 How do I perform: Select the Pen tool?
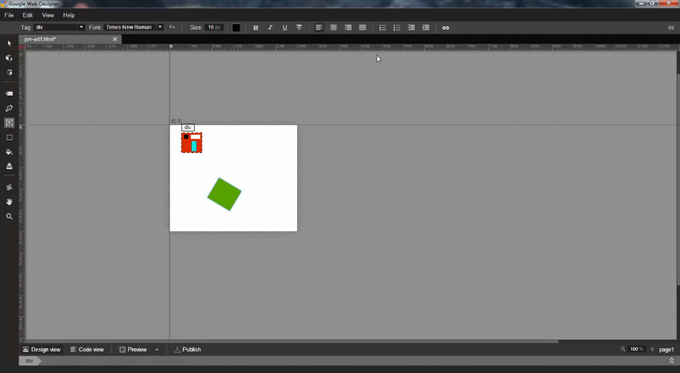point(10,108)
